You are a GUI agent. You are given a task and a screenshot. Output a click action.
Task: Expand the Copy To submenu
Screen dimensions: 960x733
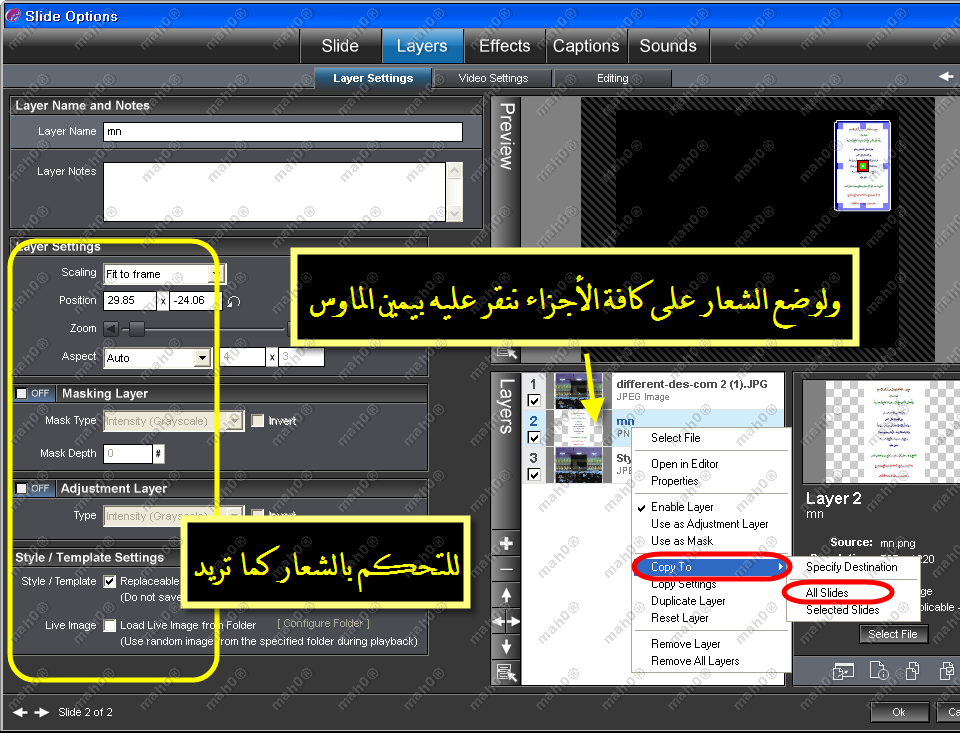coord(710,567)
